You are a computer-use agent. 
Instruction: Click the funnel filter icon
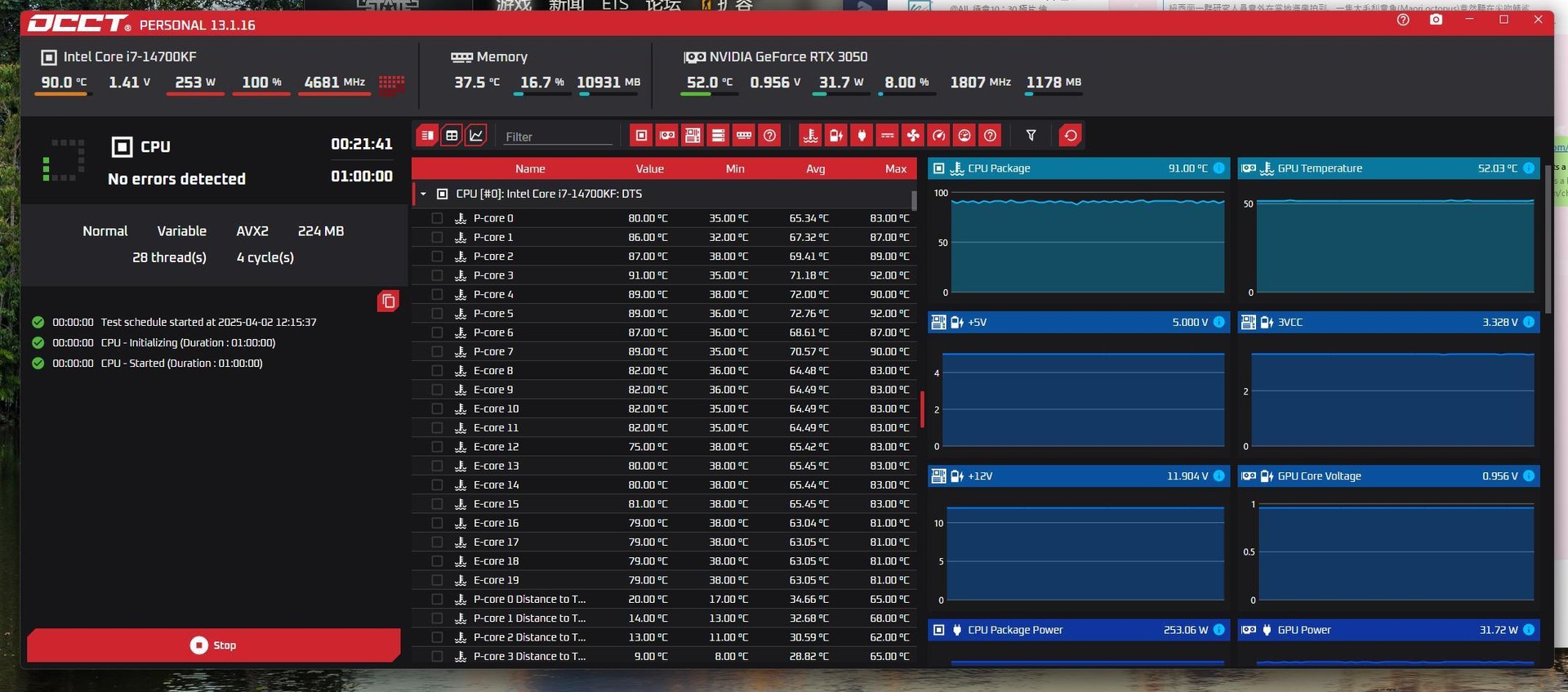pyautogui.click(x=1031, y=136)
